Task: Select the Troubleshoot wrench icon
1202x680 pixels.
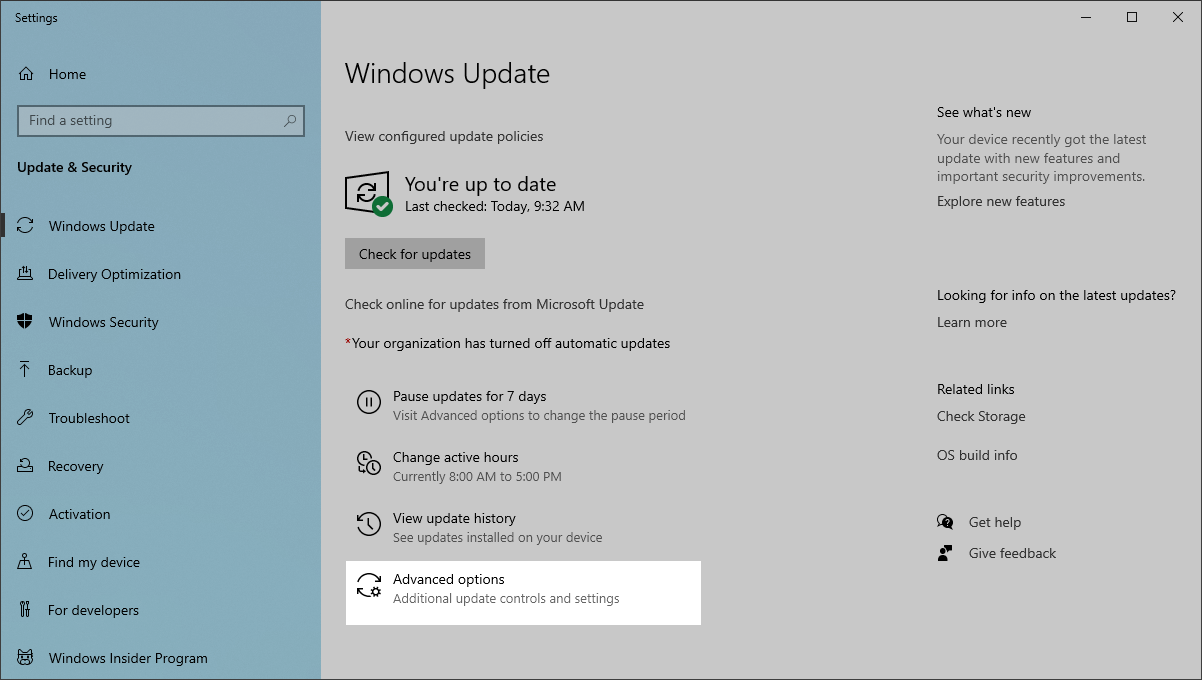Action: point(26,417)
